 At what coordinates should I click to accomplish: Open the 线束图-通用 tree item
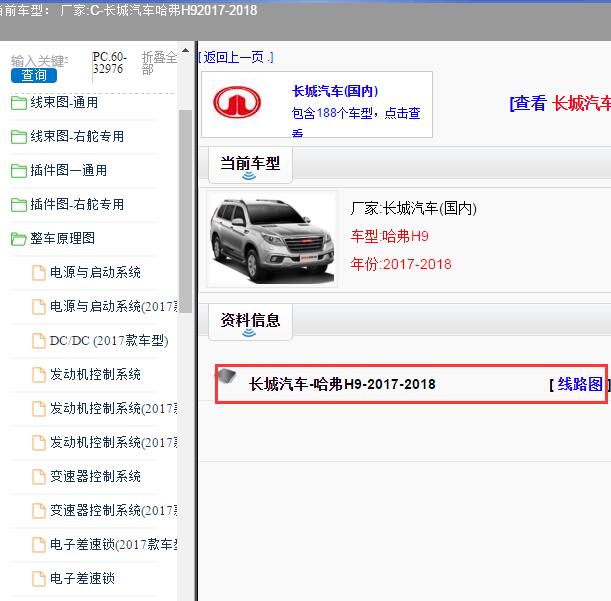click(64, 103)
